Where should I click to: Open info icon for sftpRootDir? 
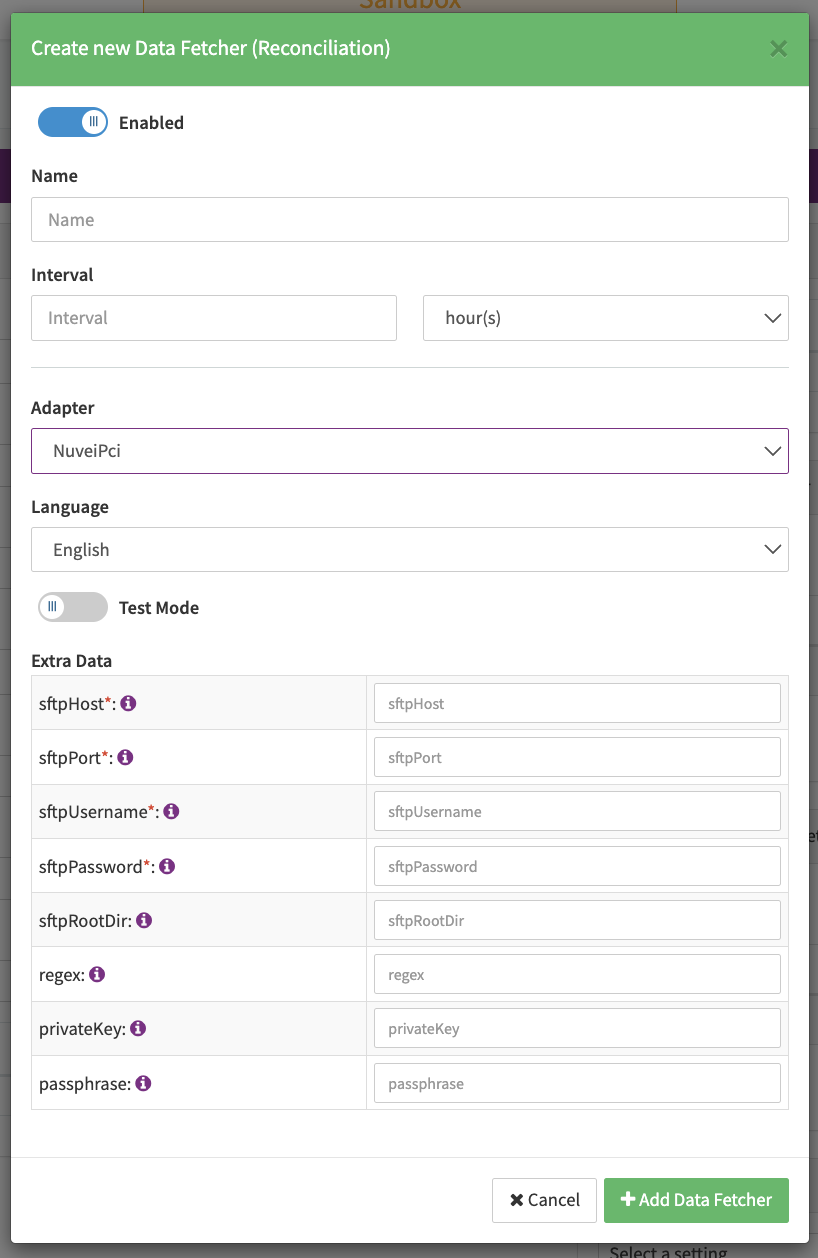(x=144, y=920)
